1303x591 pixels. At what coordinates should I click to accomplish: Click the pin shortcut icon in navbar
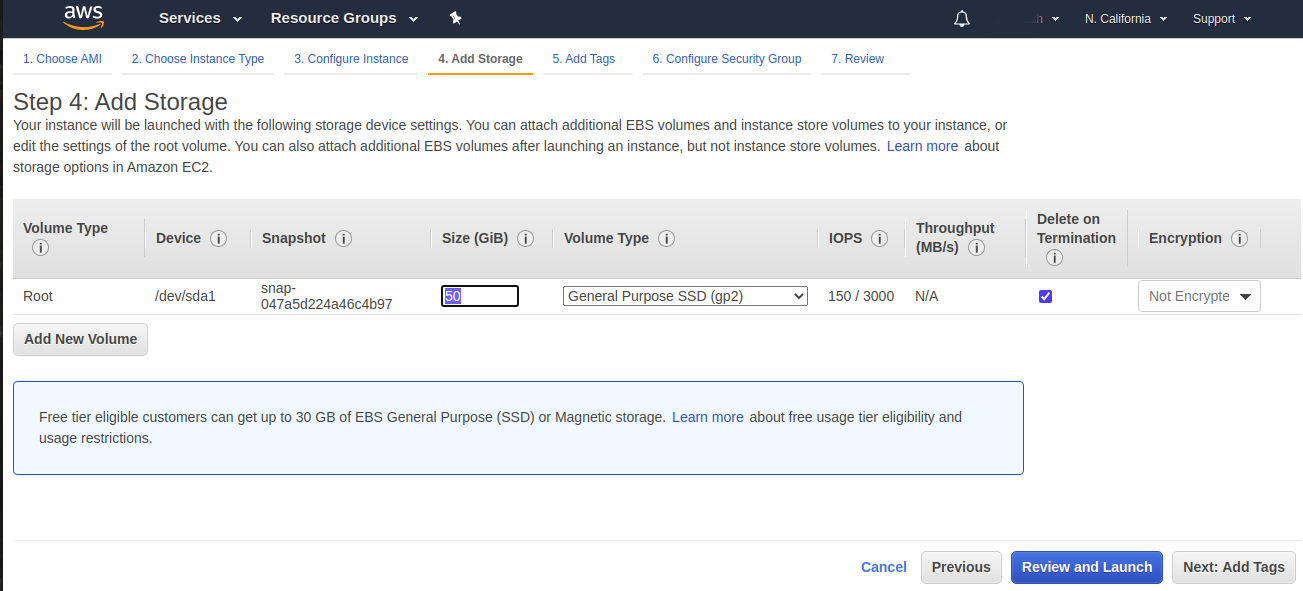[x=456, y=19]
